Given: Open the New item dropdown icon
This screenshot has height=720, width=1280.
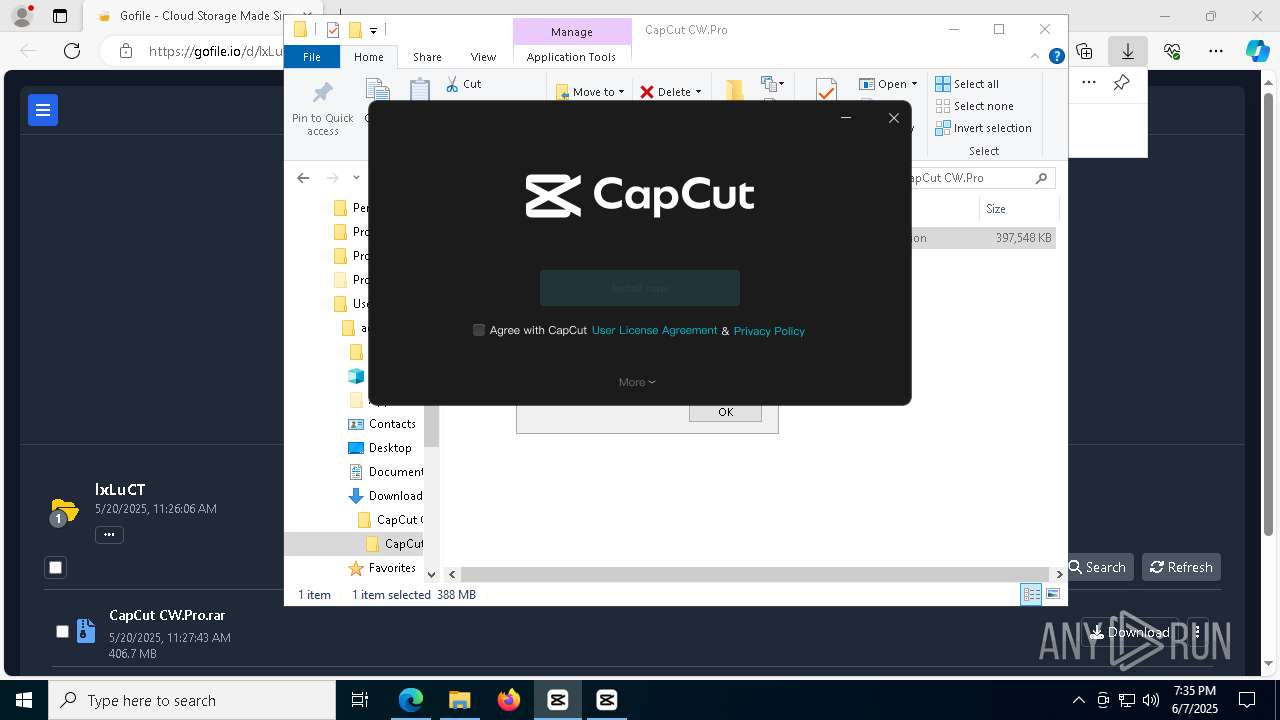Looking at the screenshot, I should click(772, 84).
